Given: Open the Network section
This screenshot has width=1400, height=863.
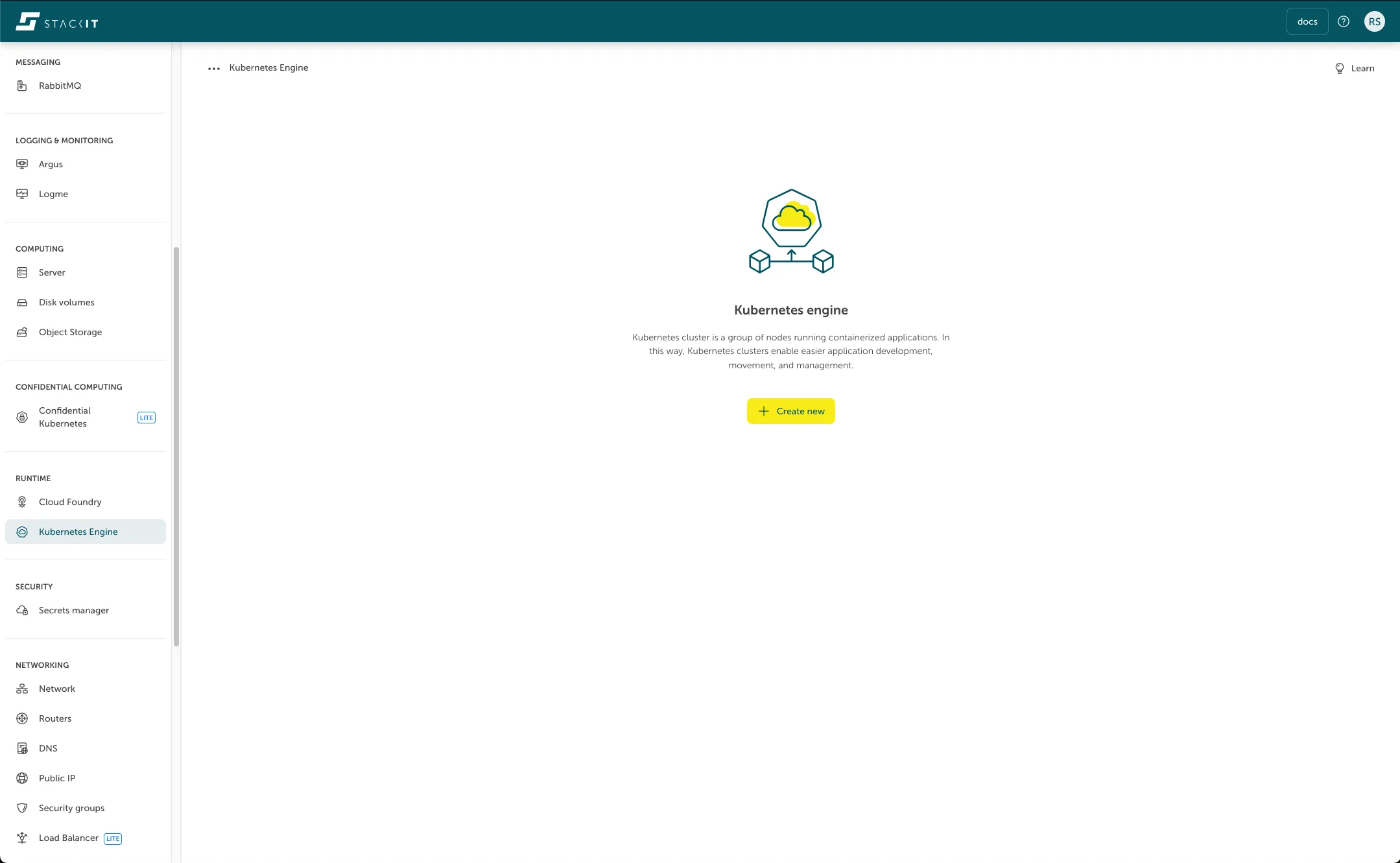Looking at the screenshot, I should tap(56, 688).
